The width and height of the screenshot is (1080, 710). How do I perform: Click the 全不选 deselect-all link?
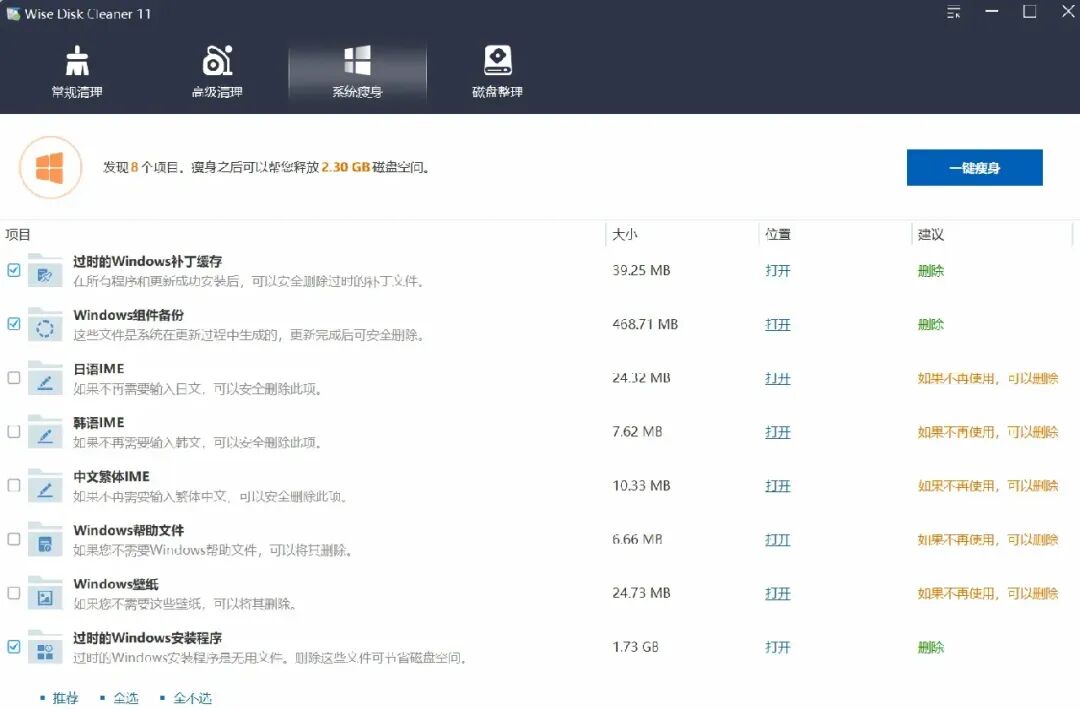193,698
